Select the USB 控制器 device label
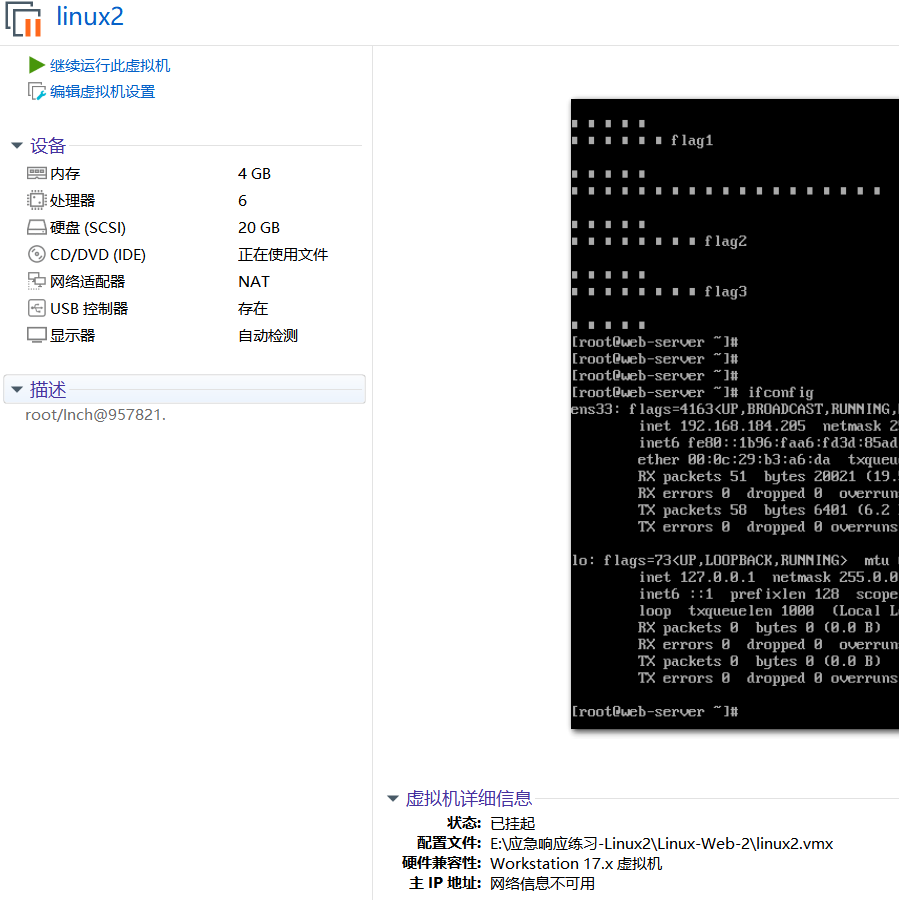Screen dimensions: 899x900 click(89, 308)
